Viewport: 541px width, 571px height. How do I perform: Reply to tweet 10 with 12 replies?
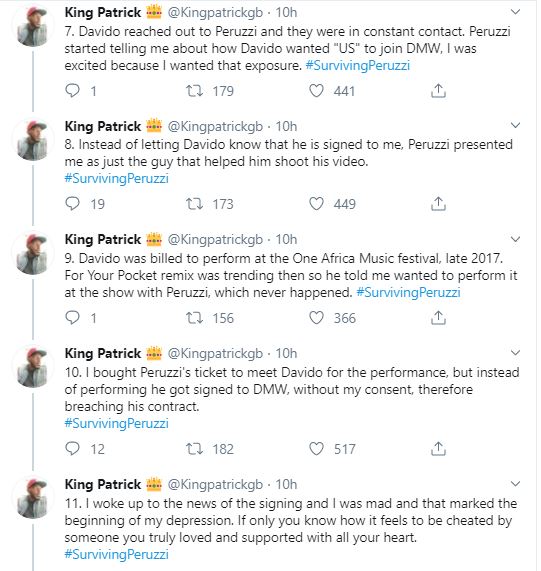tap(72, 449)
